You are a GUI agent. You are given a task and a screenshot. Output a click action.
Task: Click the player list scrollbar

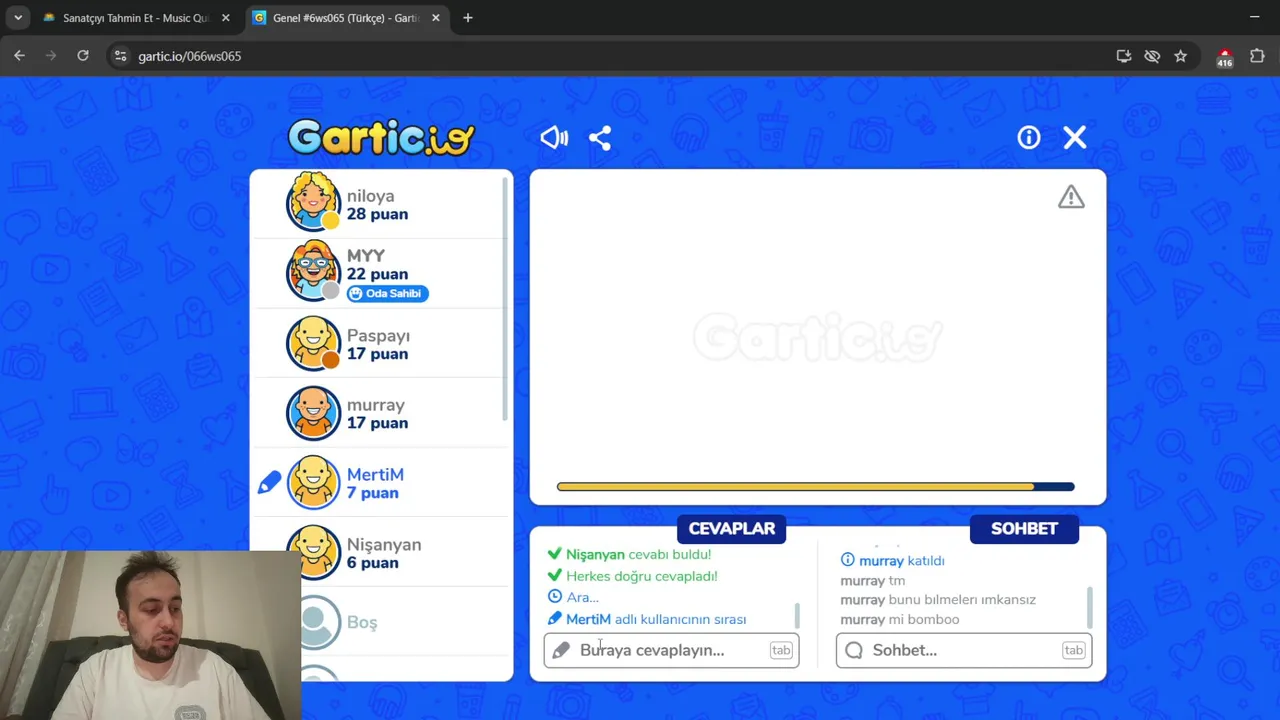[x=505, y=300]
